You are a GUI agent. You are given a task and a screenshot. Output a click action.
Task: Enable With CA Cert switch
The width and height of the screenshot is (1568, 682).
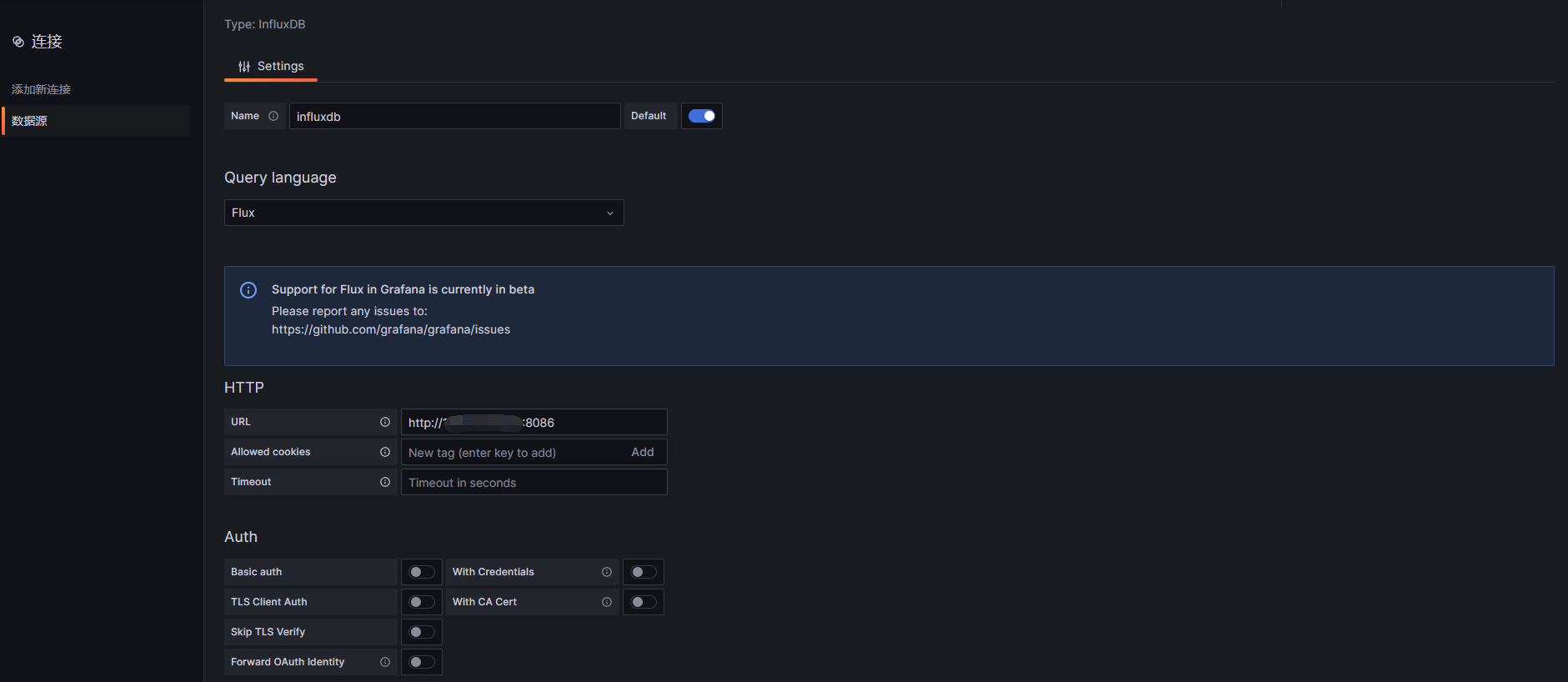644,602
